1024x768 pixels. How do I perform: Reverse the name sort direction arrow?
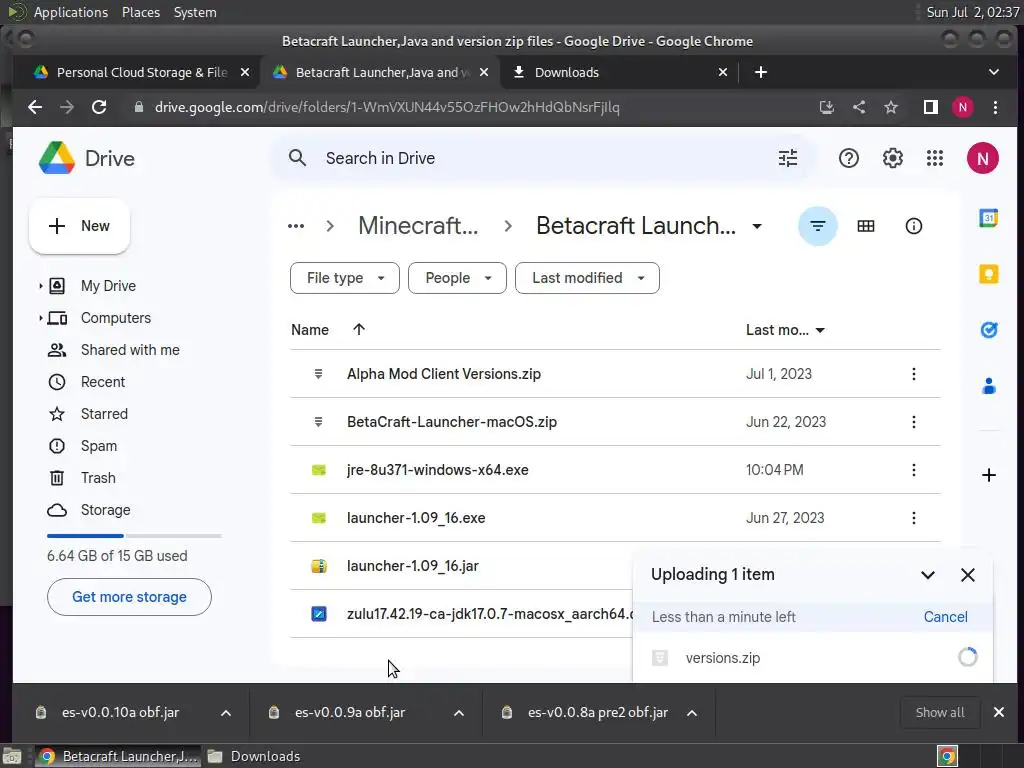click(x=359, y=330)
